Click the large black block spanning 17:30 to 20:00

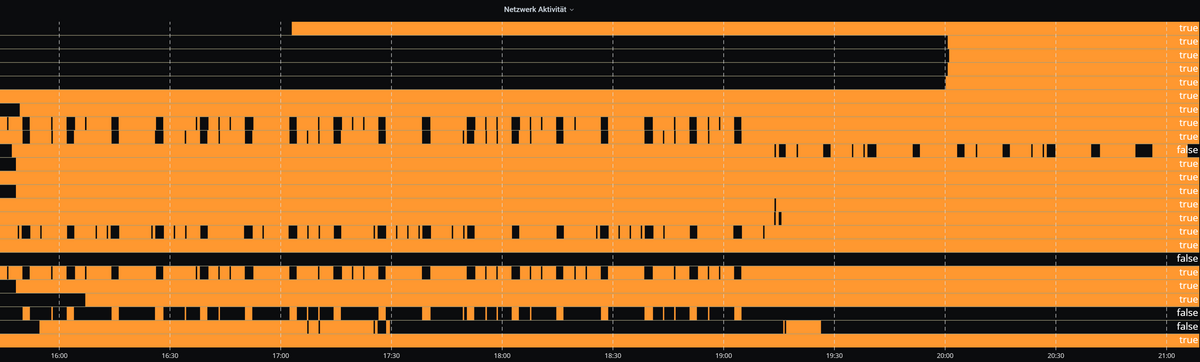tap(669, 62)
